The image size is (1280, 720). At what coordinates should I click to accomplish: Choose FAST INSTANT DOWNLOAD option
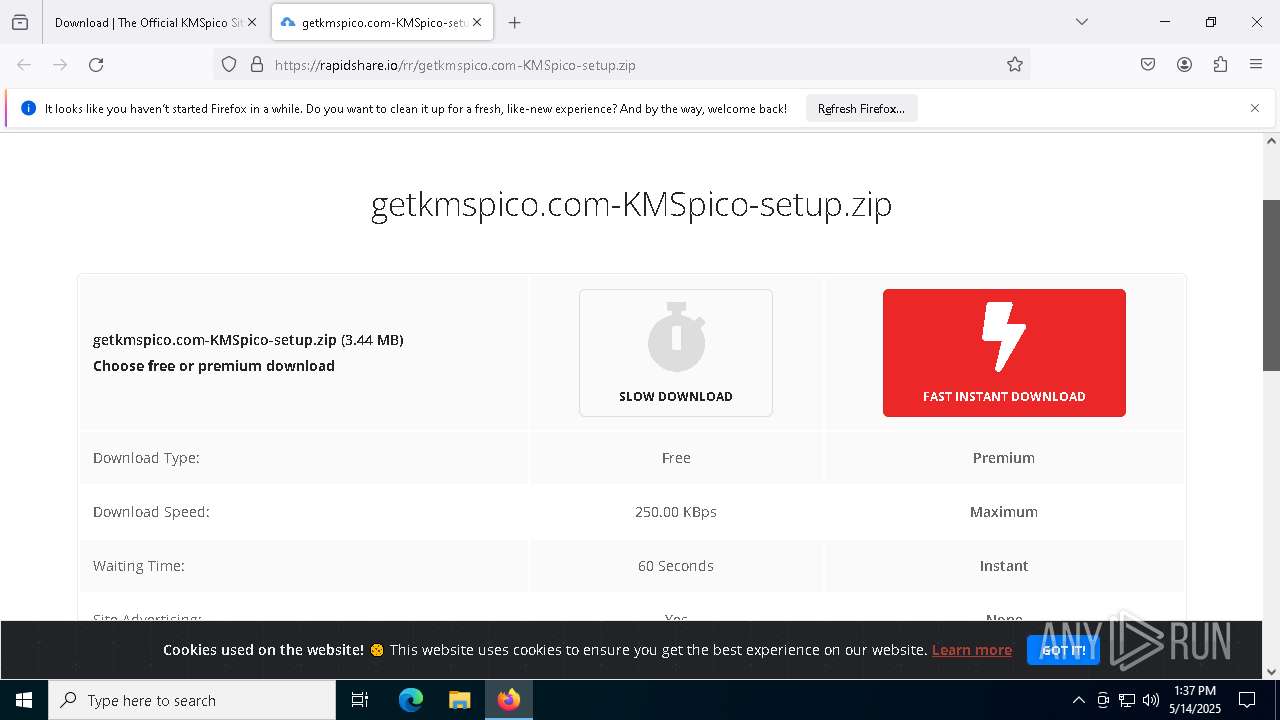(x=1004, y=353)
